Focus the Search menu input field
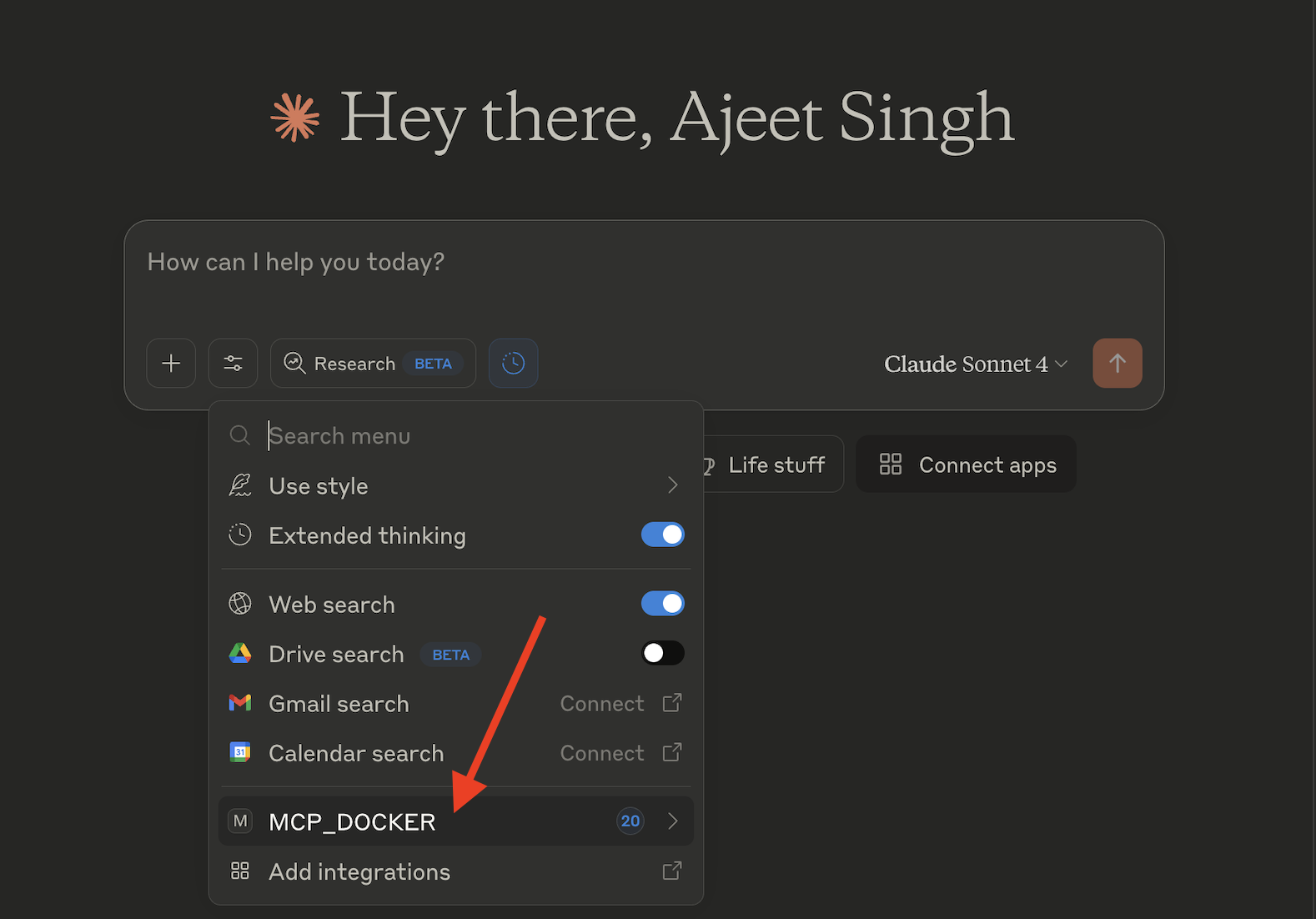The image size is (1316, 919). 467,436
